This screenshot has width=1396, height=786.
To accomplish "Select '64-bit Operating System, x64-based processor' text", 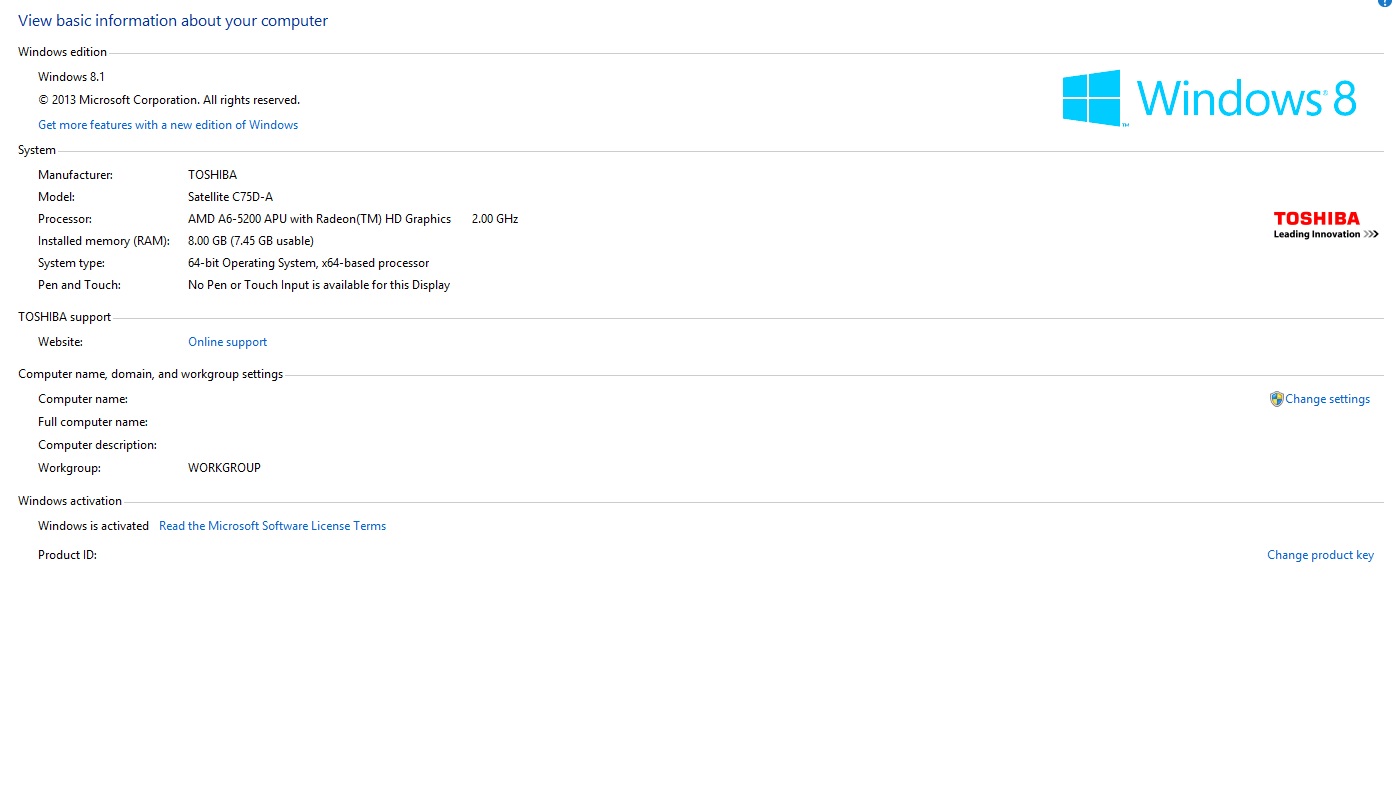I will pos(308,263).
